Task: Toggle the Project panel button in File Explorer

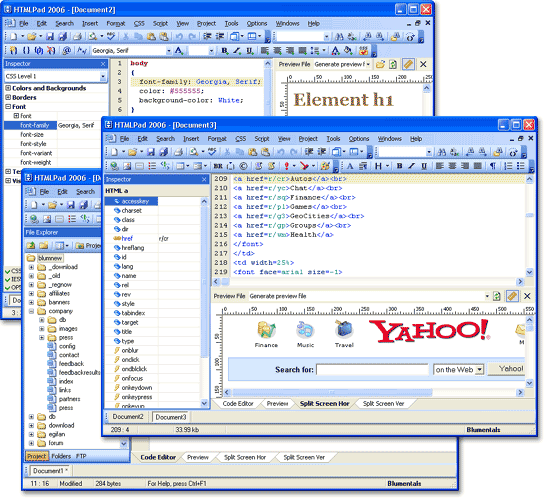Action: [x=36, y=456]
